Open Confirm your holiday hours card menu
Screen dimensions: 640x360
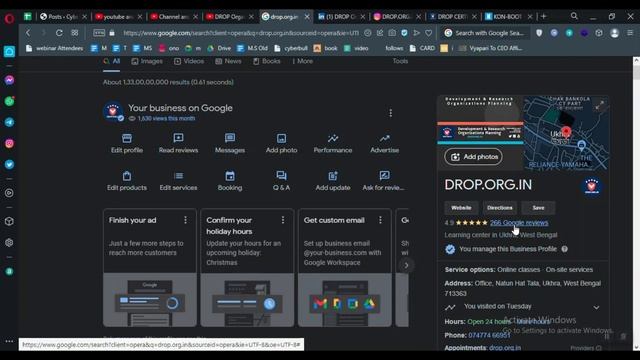pos(283,220)
